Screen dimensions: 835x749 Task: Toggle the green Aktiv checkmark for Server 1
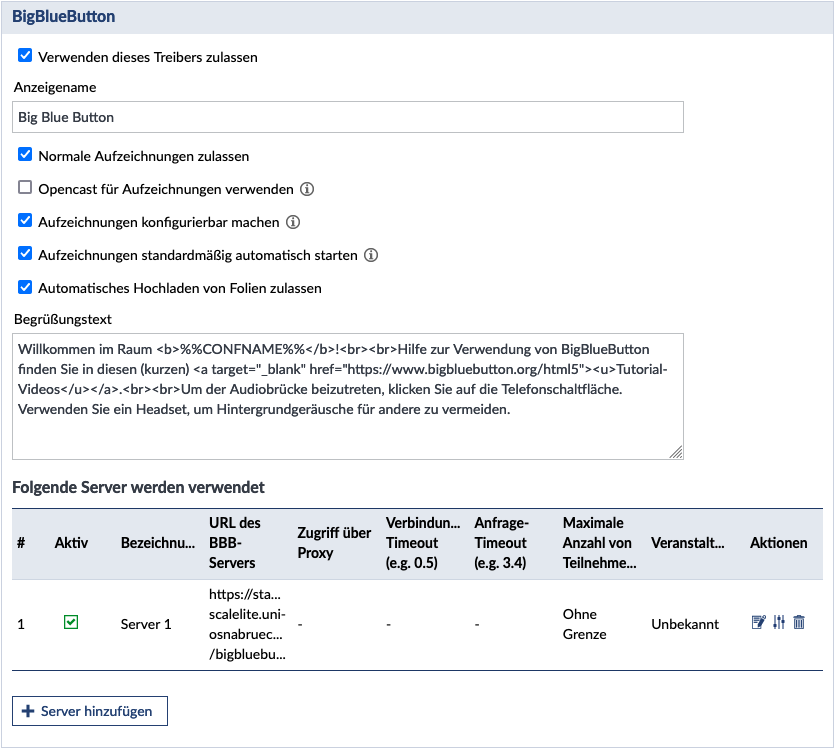71,623
